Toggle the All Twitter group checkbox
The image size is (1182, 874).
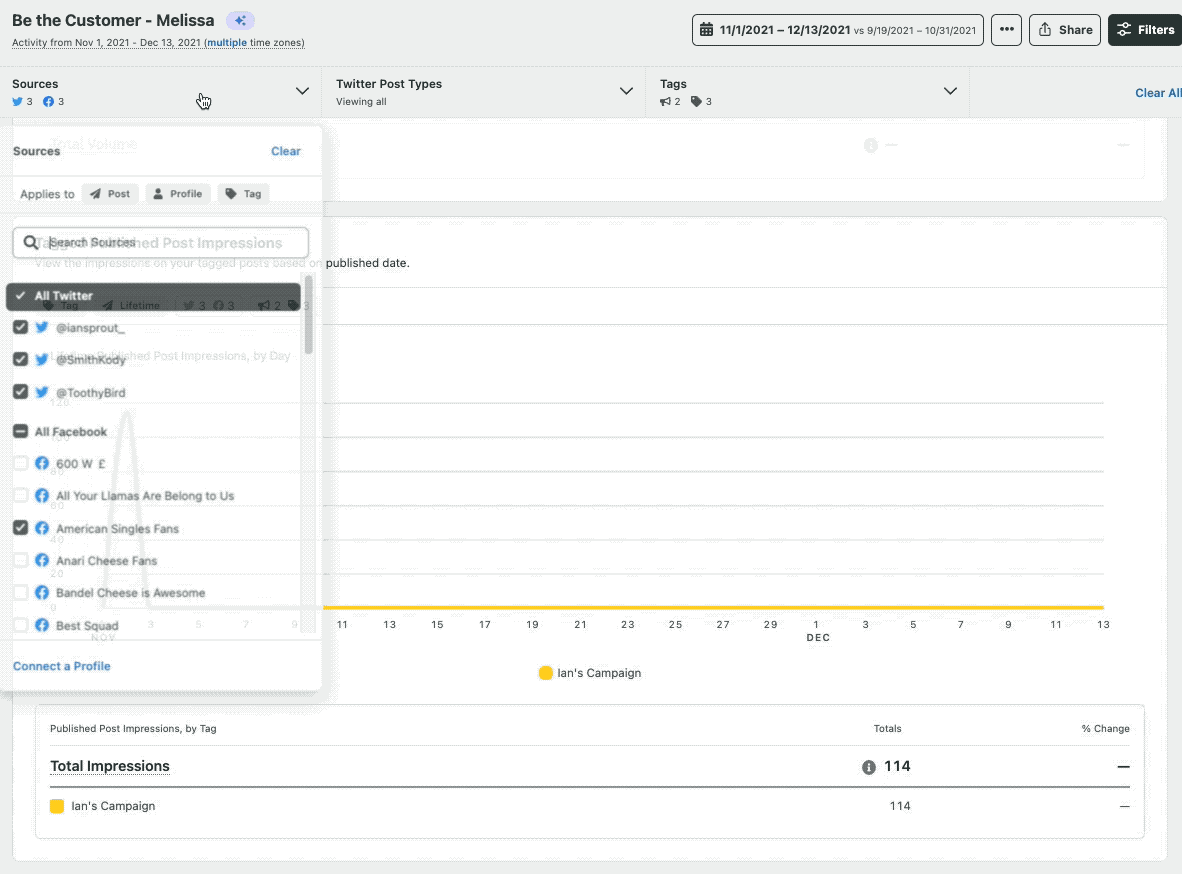(x=20, y=296)
